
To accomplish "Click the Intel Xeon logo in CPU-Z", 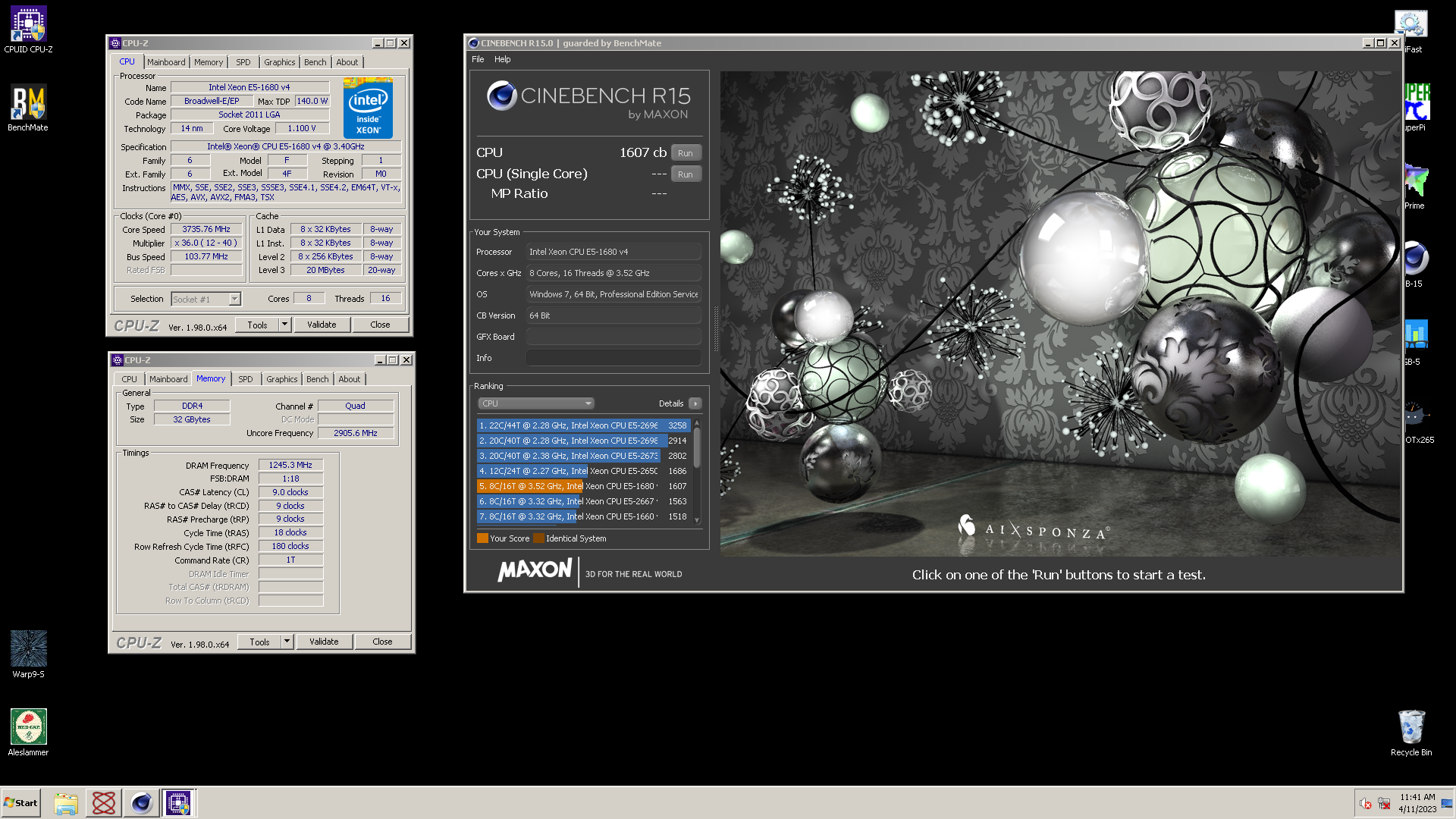I will [x=368, y=108].
